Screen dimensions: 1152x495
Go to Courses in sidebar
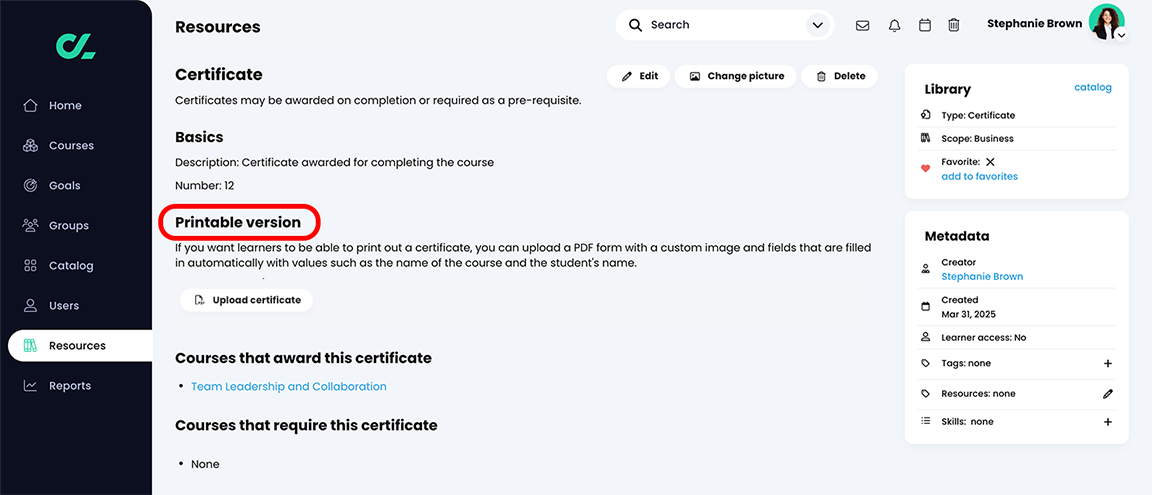click(x=71, y=146)
